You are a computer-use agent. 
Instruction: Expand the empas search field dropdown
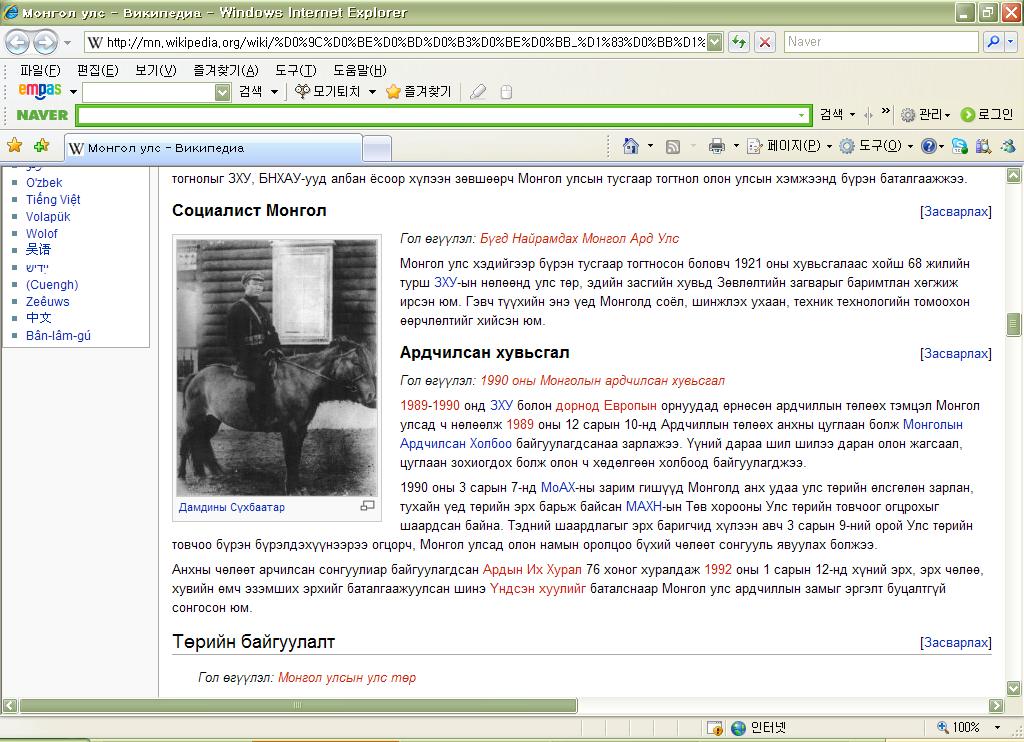[x=223, y=92]
